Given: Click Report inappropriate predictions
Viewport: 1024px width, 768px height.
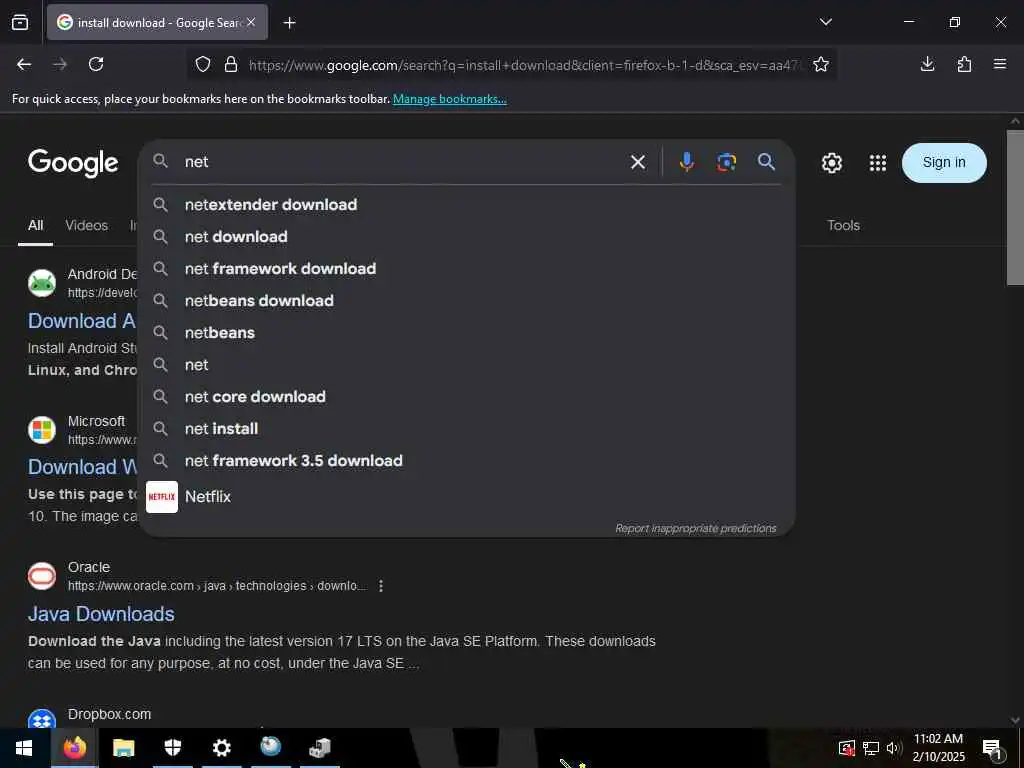Looking at the screenshot, I should pyautogui.click(x=696, y=528).
